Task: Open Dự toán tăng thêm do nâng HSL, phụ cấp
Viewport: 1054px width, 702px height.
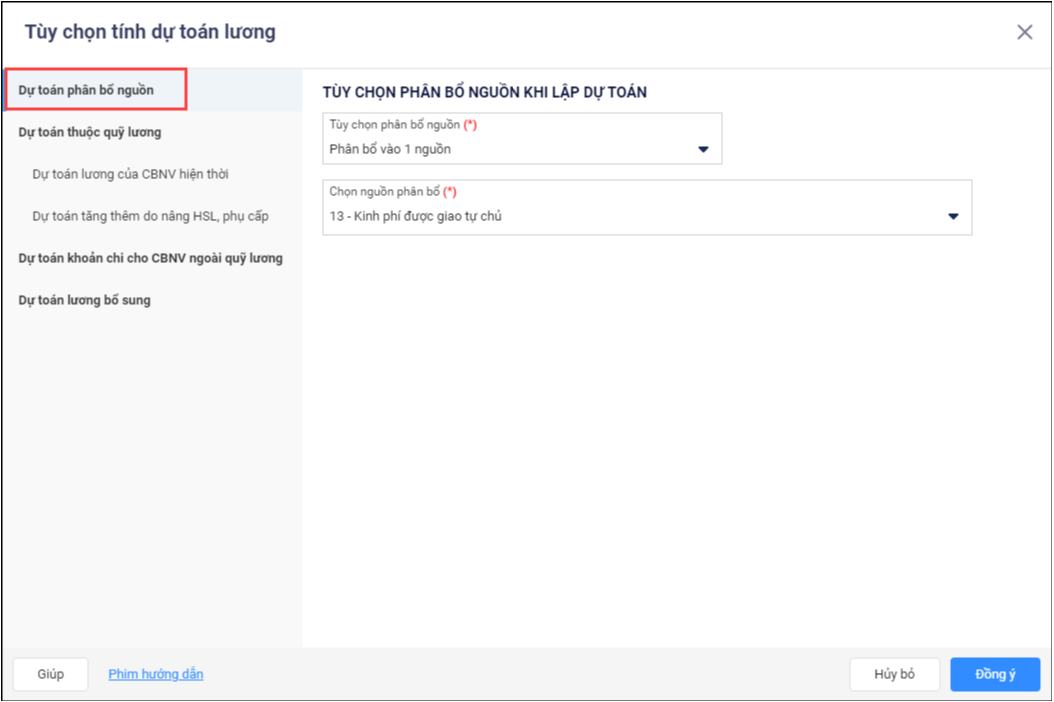Action: 151,217
